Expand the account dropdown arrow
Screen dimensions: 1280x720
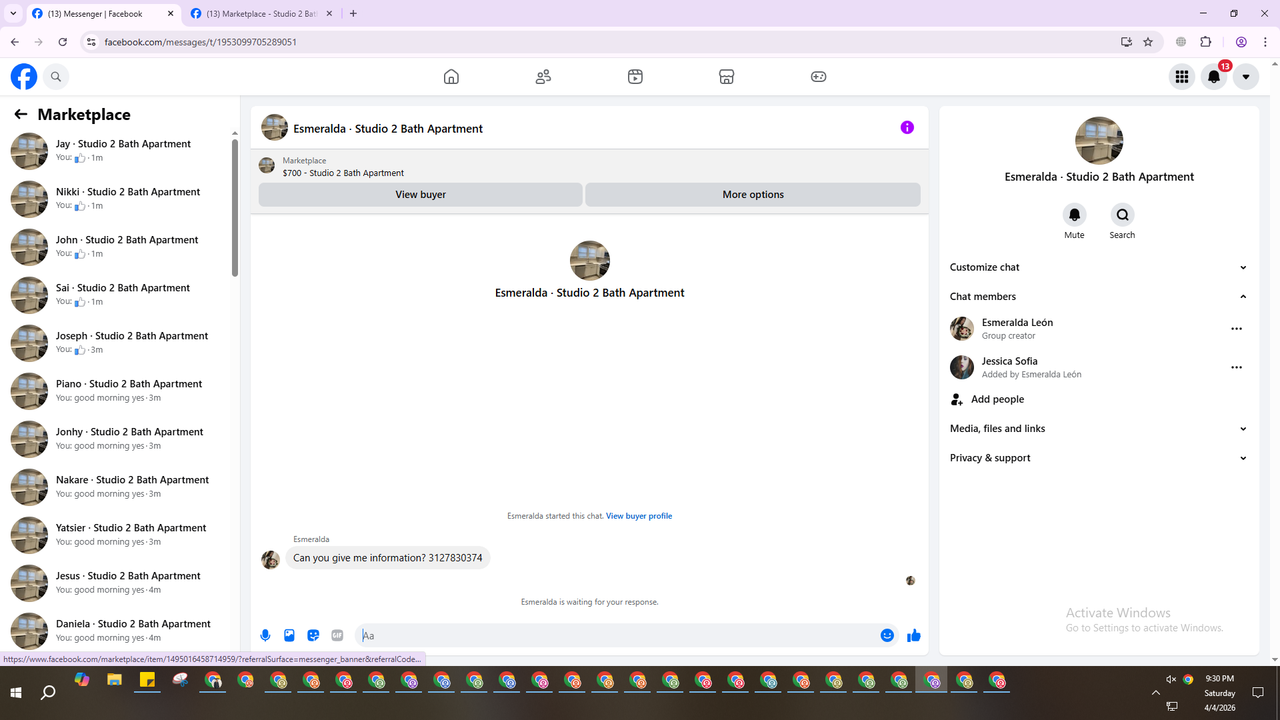point(1246,77)
